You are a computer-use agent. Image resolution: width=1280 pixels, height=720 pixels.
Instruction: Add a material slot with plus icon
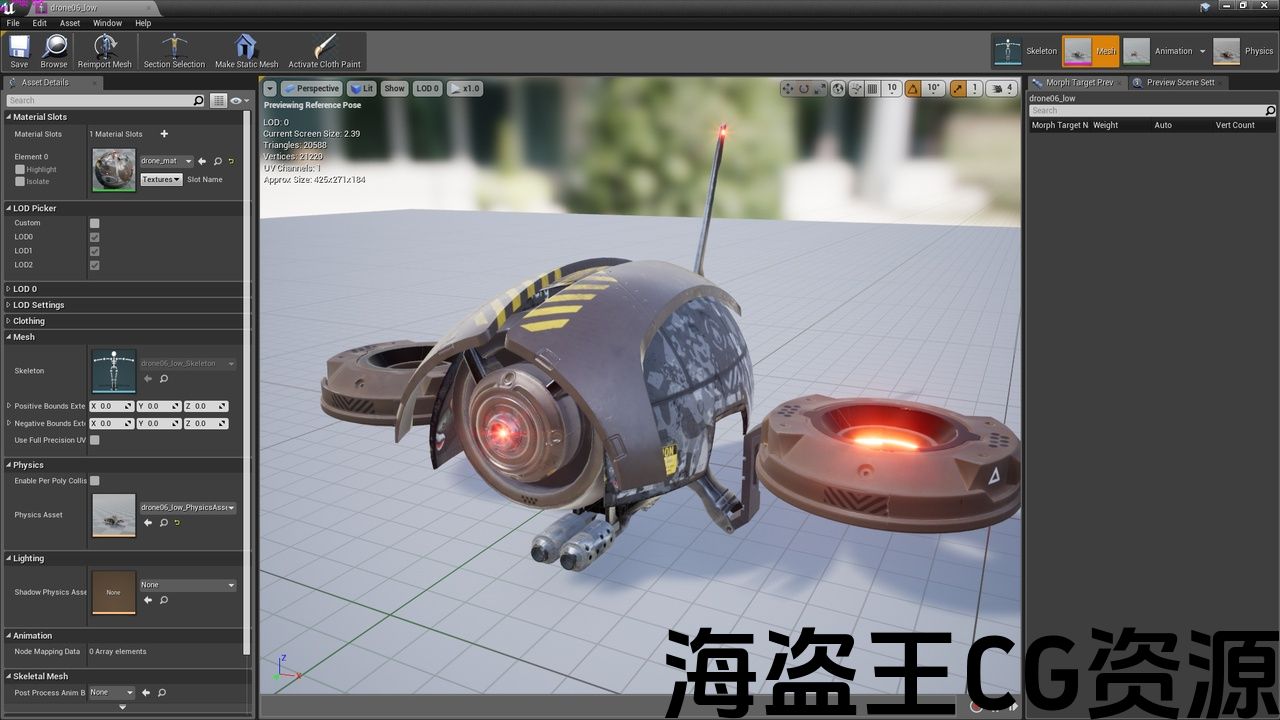point(164,134)
